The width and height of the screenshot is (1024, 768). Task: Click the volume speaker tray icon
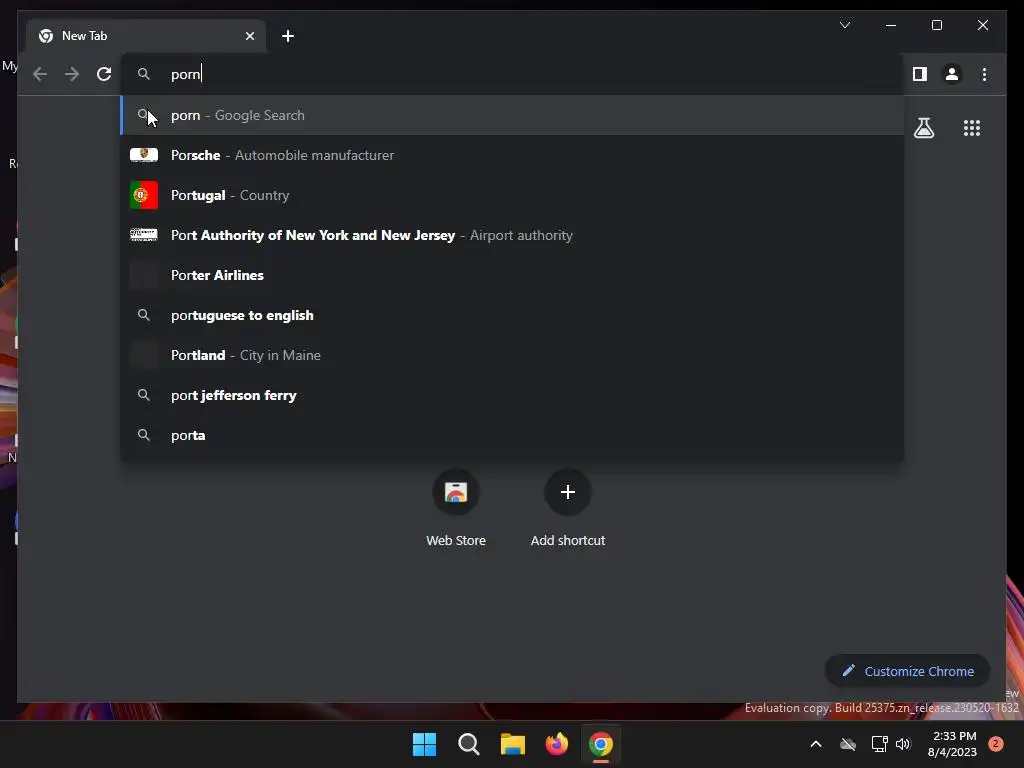tap(903, 744)
